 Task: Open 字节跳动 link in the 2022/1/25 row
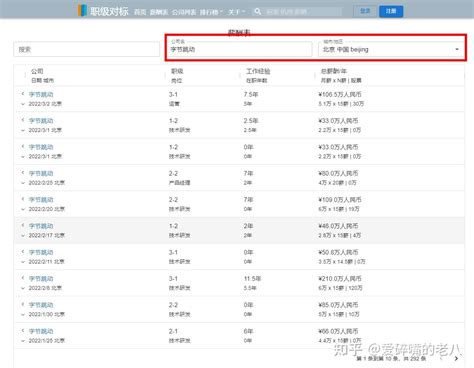pyautogui.click(x=41, y=331)
